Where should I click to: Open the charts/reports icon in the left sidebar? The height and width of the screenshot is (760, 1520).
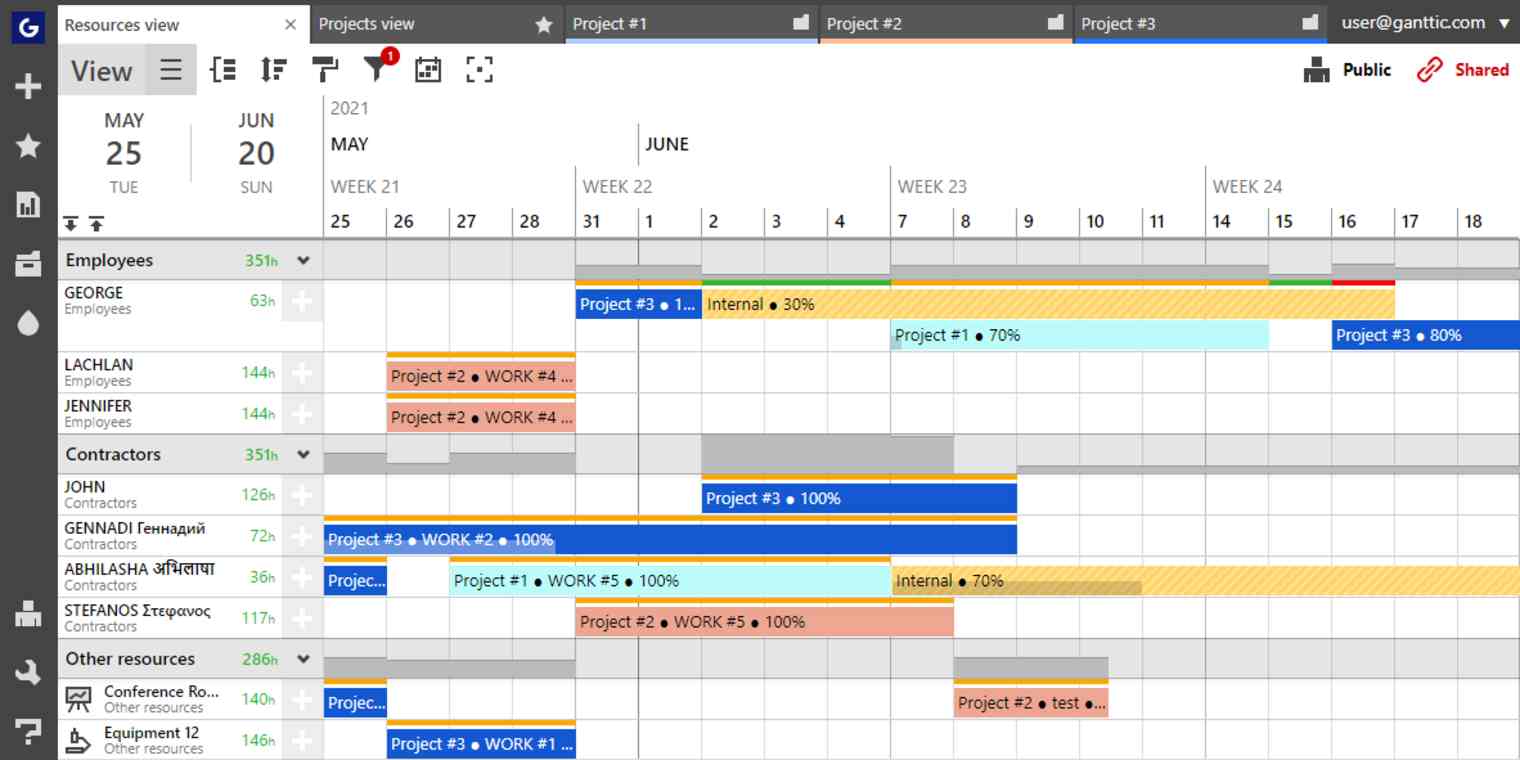[x=27, y=205]
